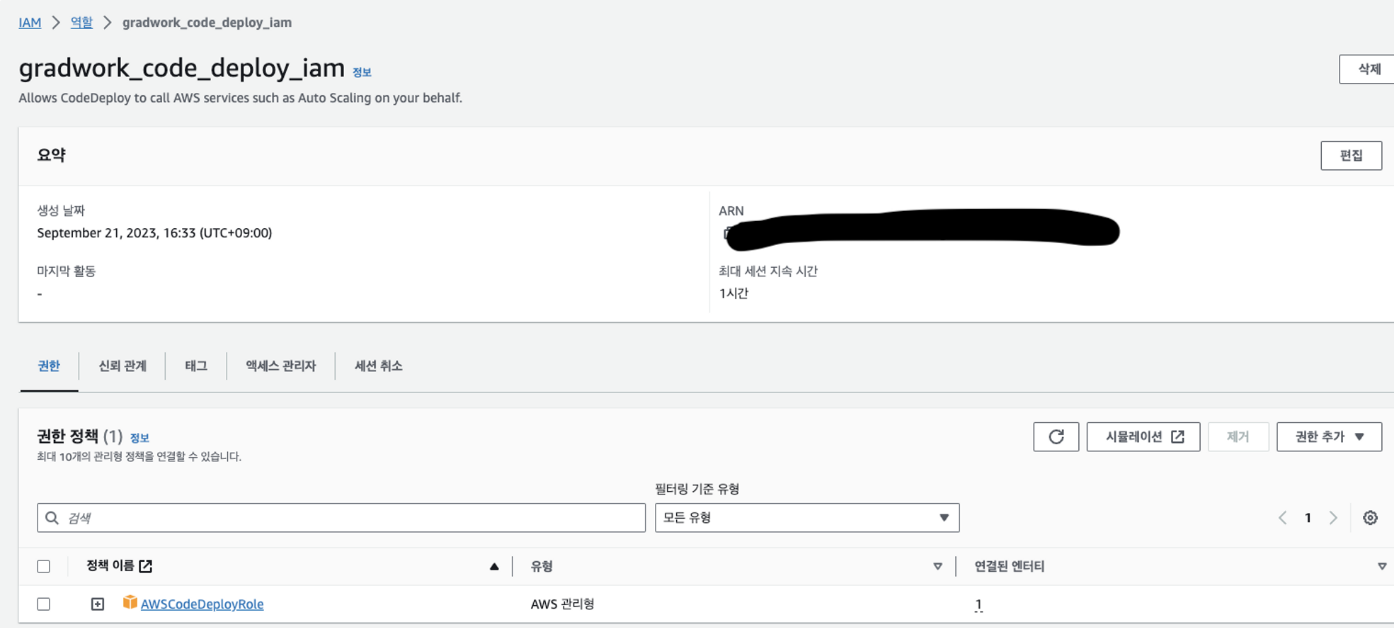Click the 1시간 max session duration value
1394x628 pixels.
[x=733, y=294]
